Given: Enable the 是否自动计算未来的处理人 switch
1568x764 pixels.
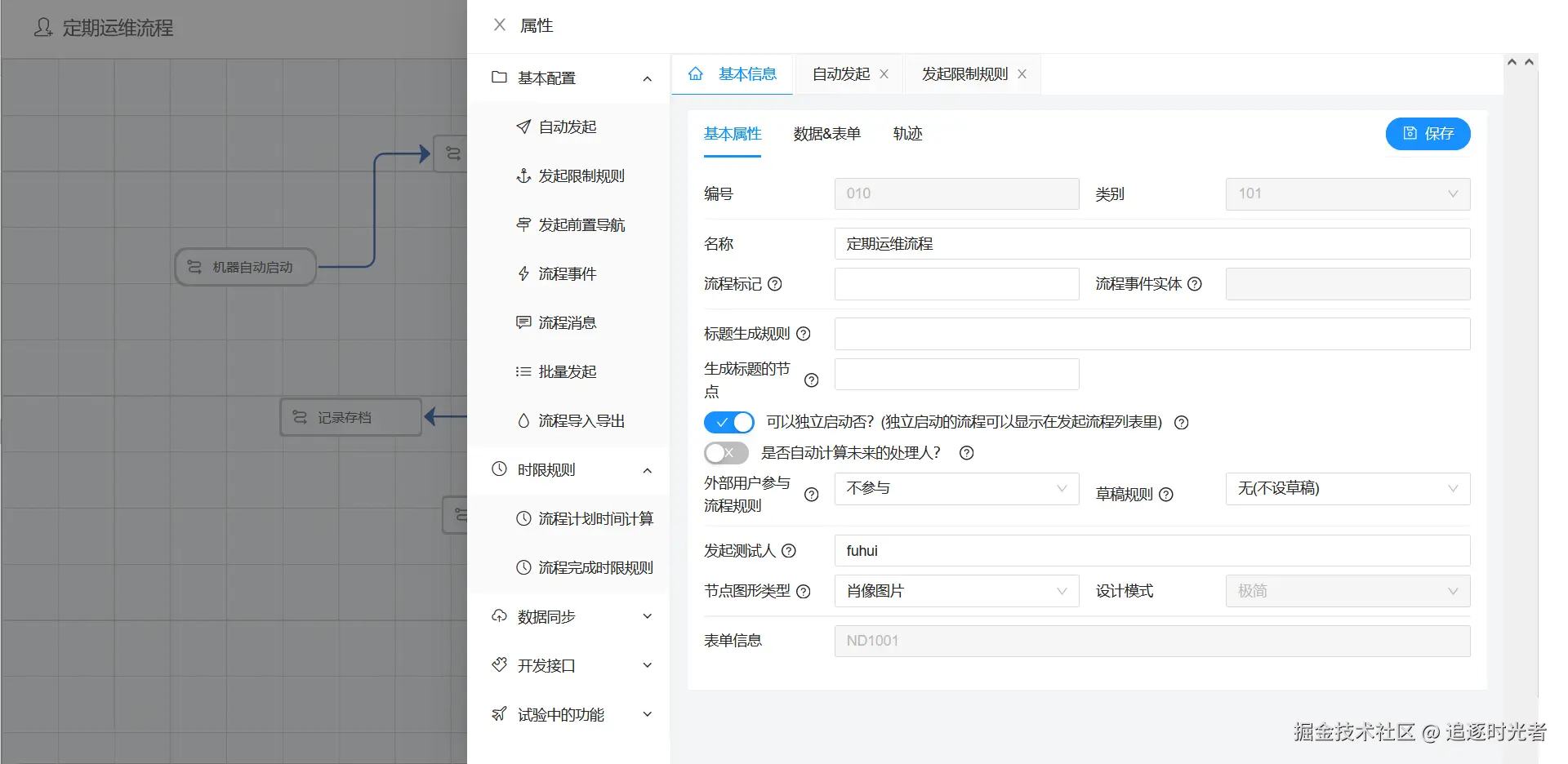Looking at the screenshot, I should click(x=726, y=453).
